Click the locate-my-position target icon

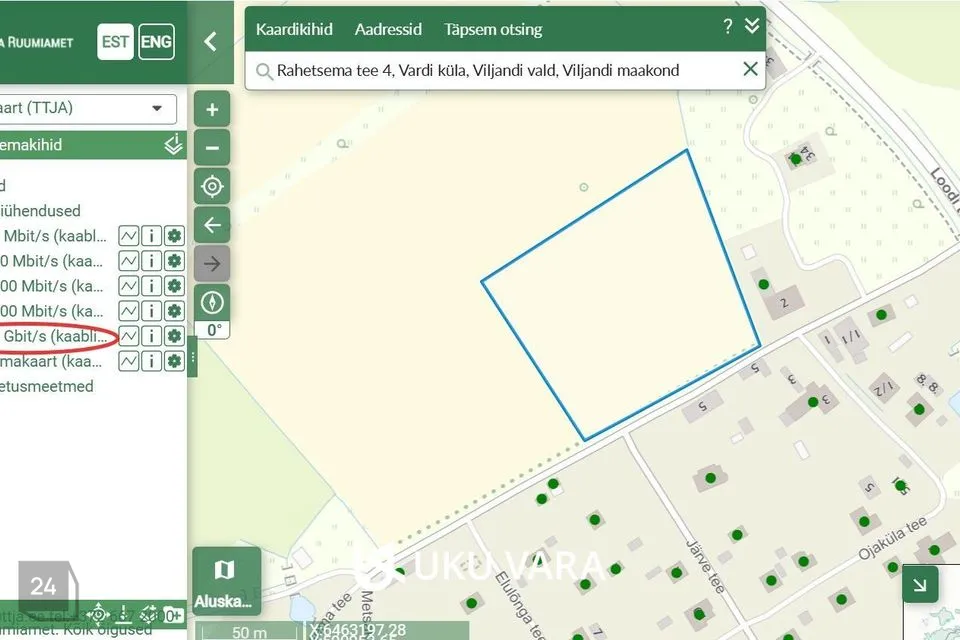(212, 186)
